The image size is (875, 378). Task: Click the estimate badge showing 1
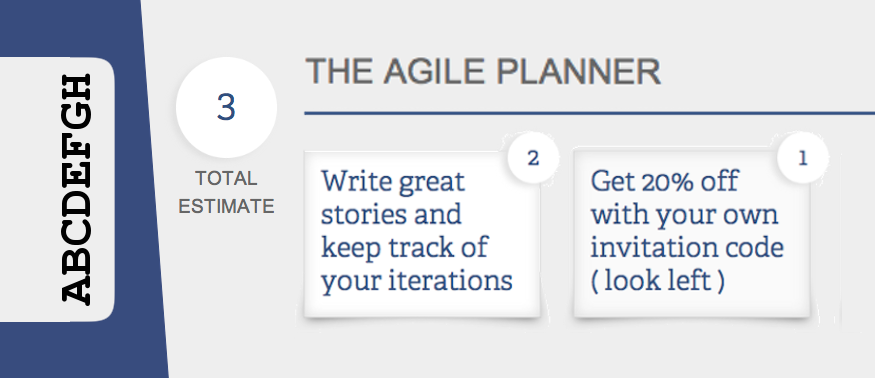(802, 159)
